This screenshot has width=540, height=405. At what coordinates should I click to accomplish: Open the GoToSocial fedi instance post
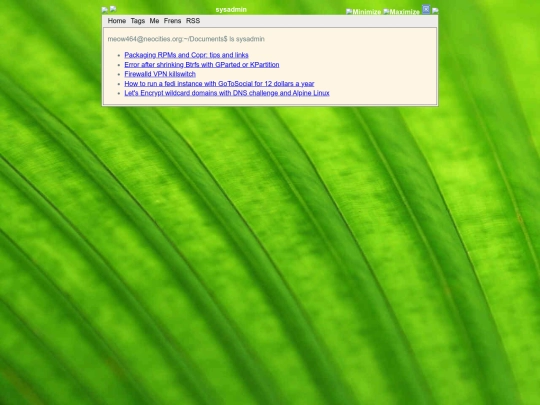click(x=219, y=83)
